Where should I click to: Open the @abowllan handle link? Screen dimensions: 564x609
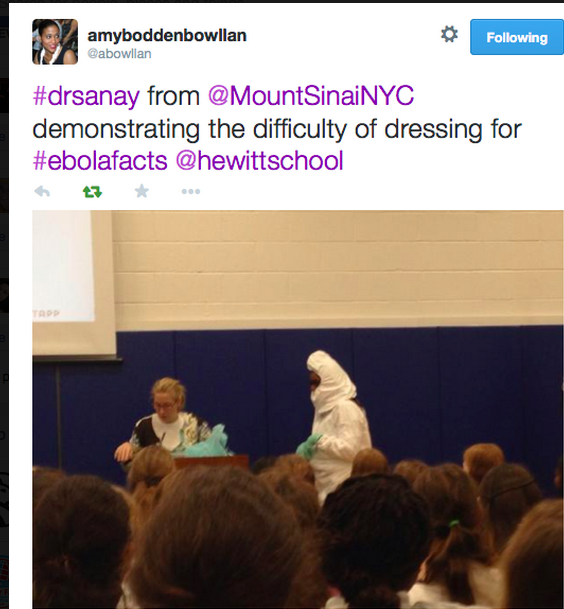click(119, 54)
